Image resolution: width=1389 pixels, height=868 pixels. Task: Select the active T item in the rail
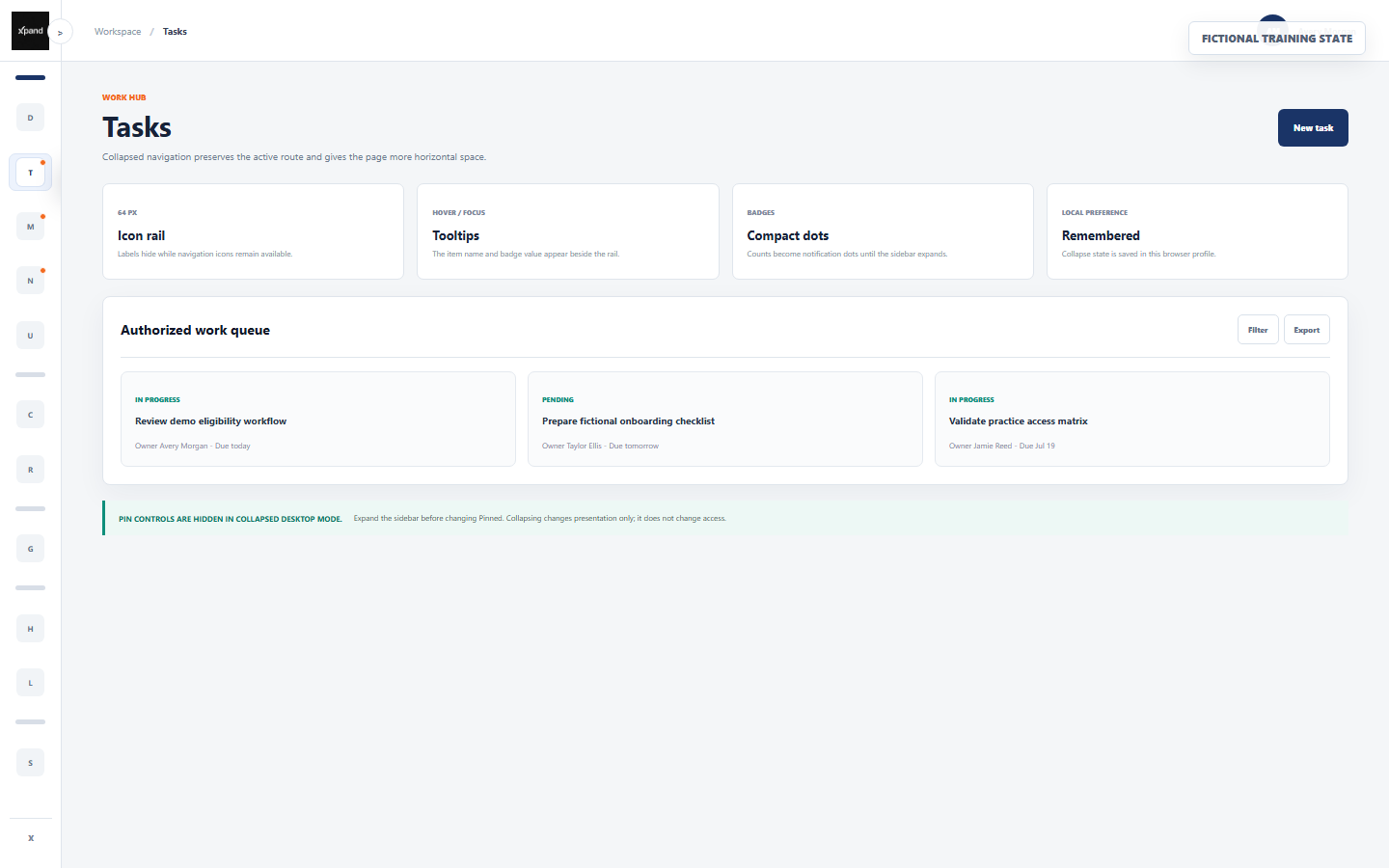[x=30, y=173]
